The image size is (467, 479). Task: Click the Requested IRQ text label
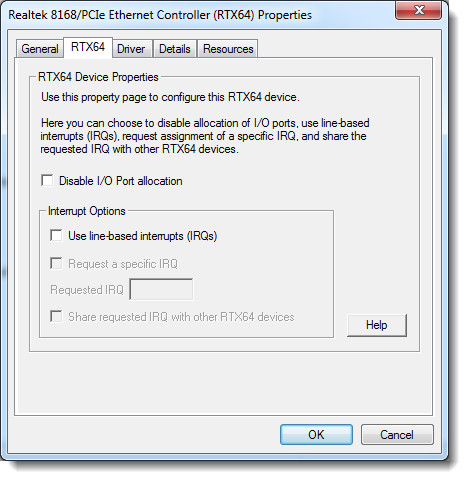(x=87, y=290)
